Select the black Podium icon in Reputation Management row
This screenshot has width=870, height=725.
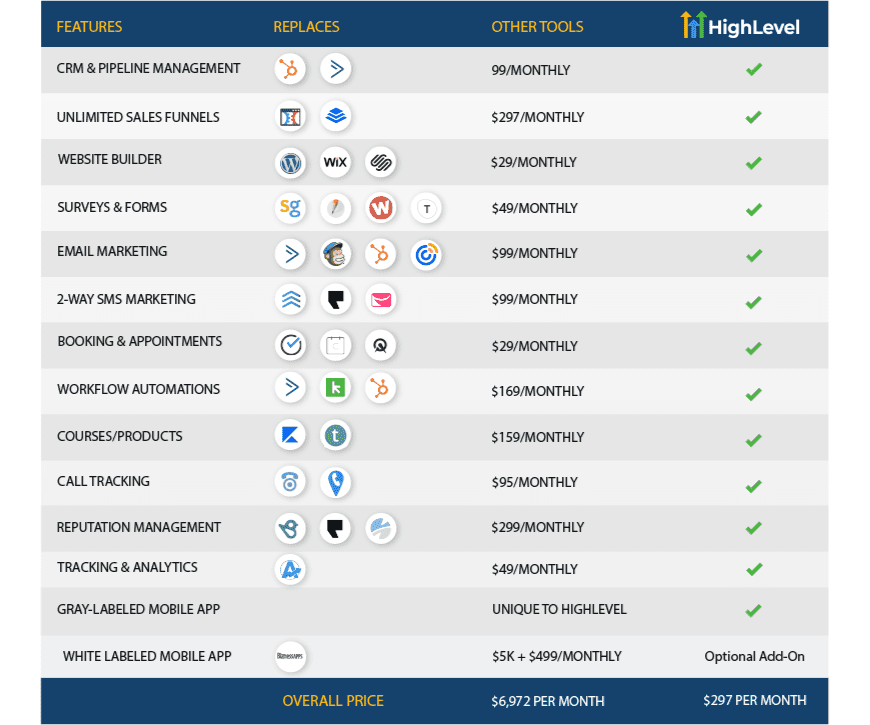click(335, 528)
